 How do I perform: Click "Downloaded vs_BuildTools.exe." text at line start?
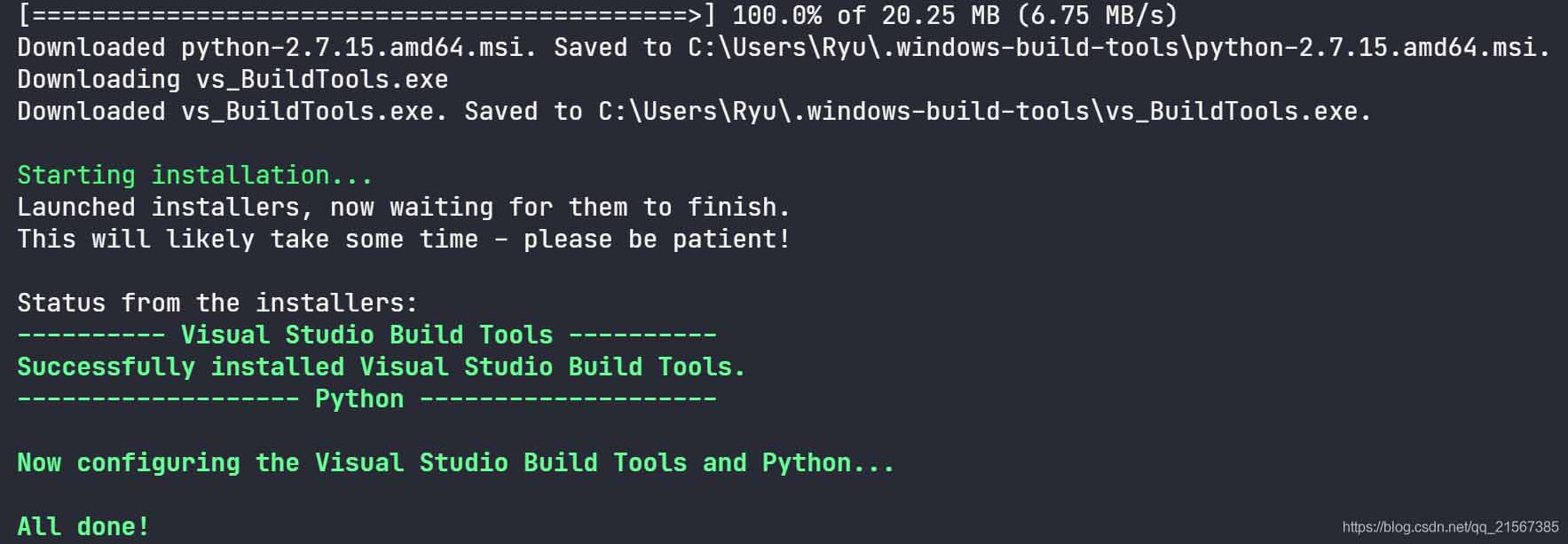coord(232,111)
